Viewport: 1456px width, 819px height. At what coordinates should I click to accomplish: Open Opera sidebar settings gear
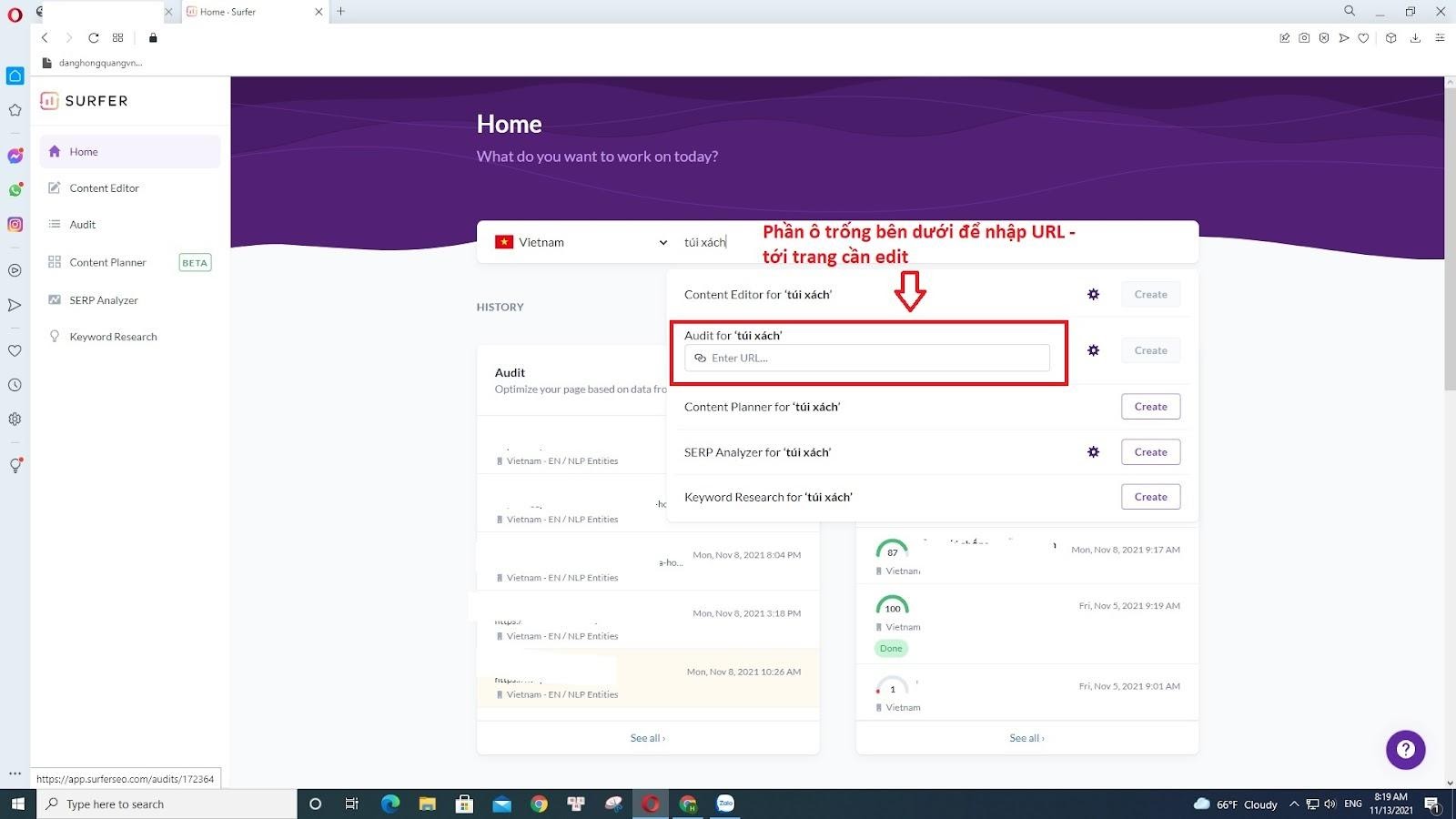pos(15,420)
